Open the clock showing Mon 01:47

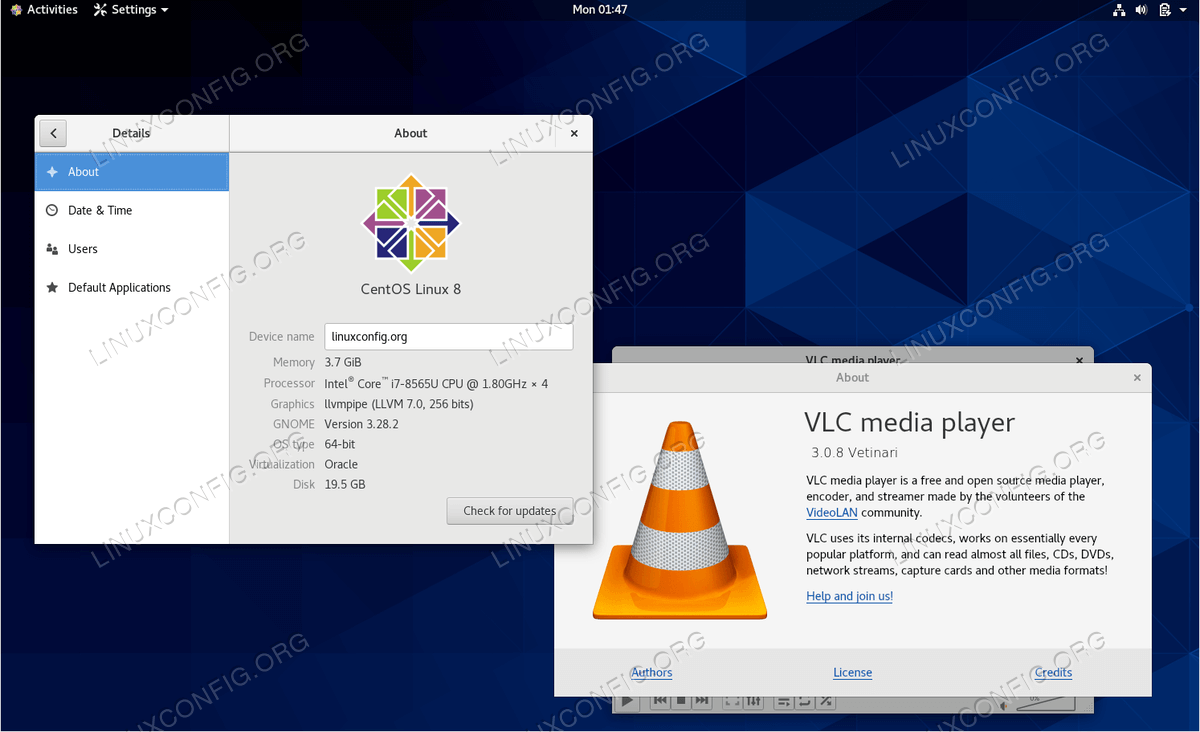(x=600, y=10)
